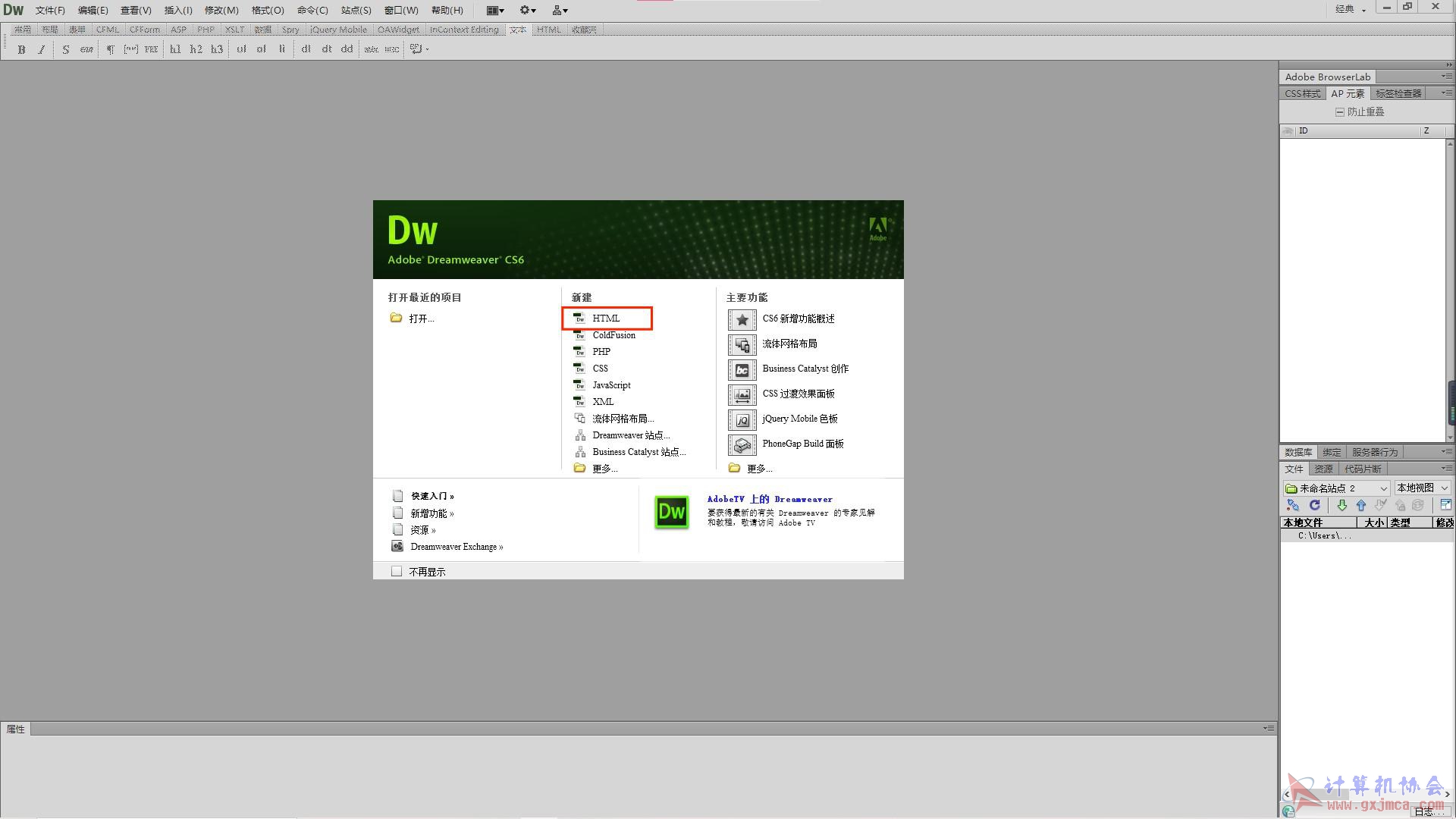Open the special characters dropdown icon
This screenshot has height=819, width=1456.
coord(419,49)
